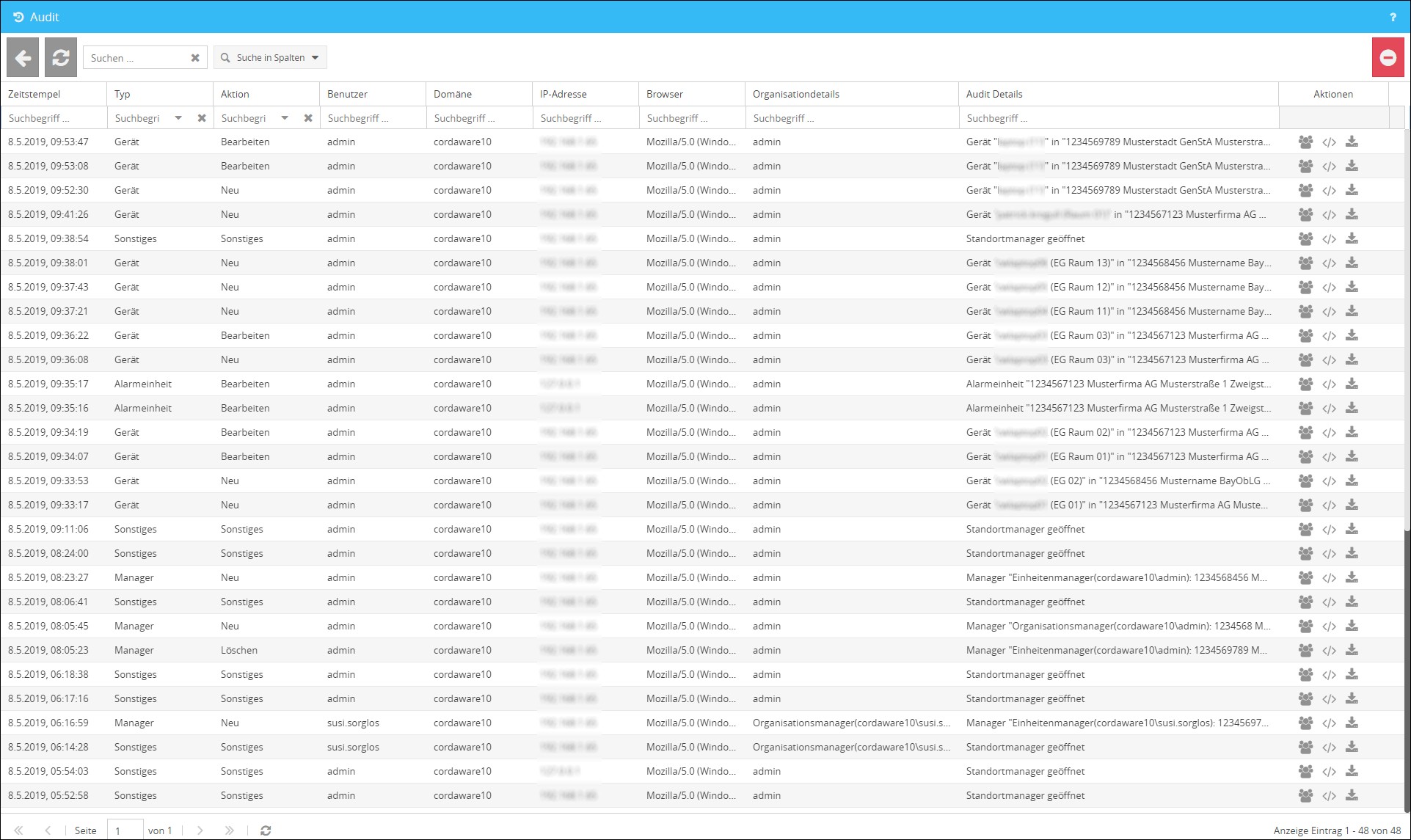
Task: Click users icon for 08:05:23 entry
Action: [1305, 651]
